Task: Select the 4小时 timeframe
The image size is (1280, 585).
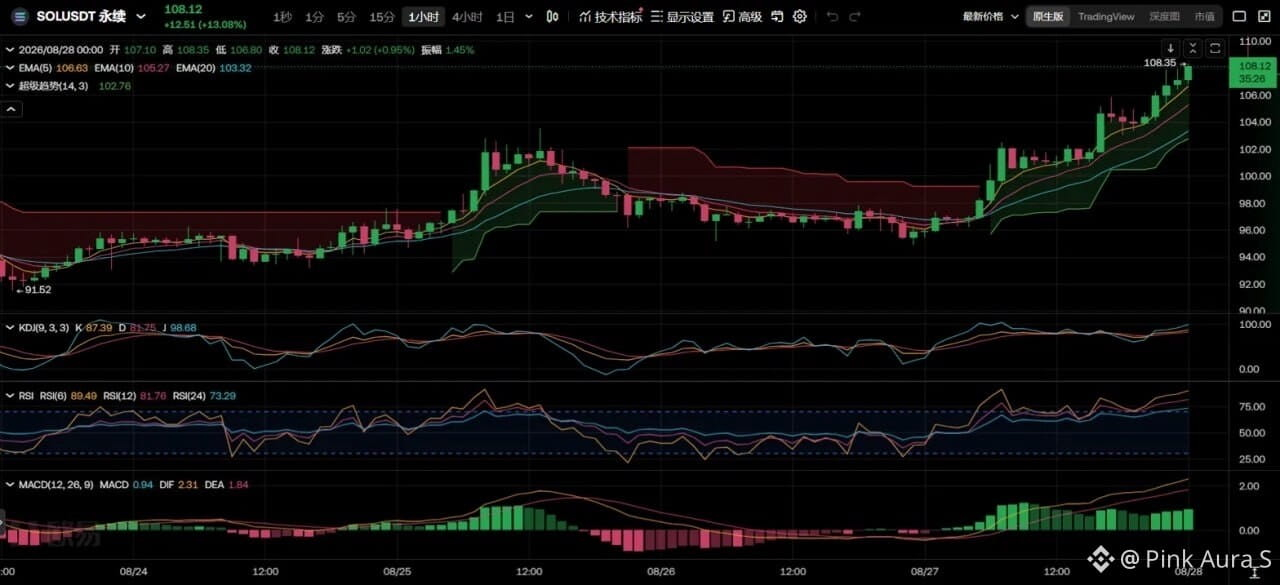Action: [467, 17]
